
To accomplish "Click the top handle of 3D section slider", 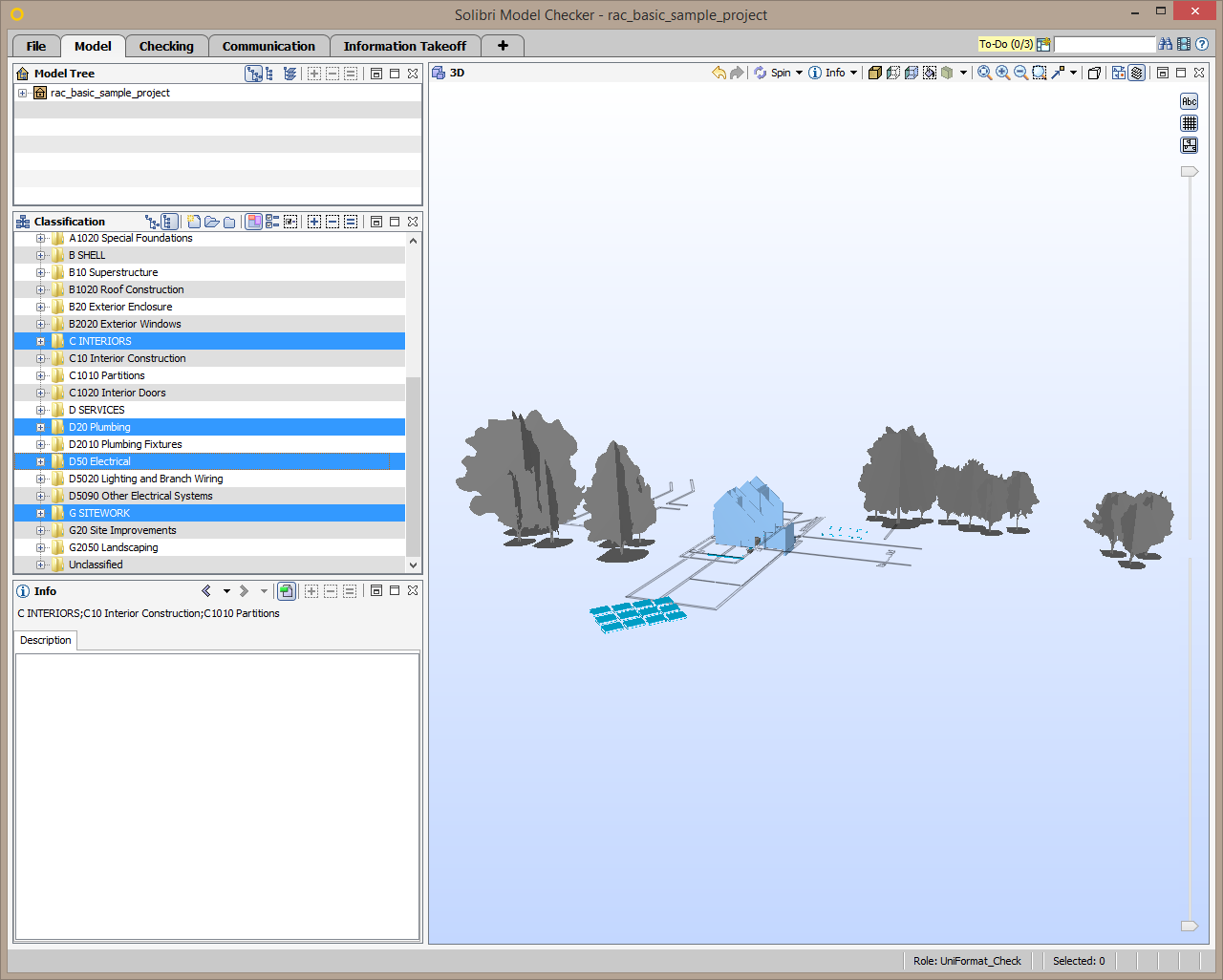I will (1189, 172).
